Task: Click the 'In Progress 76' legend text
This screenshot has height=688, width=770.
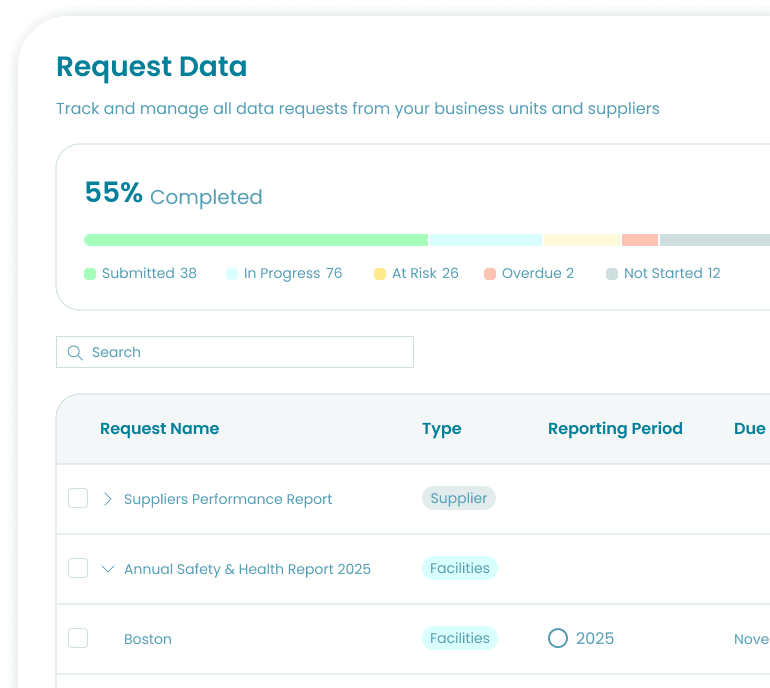Action: (293, 273)
